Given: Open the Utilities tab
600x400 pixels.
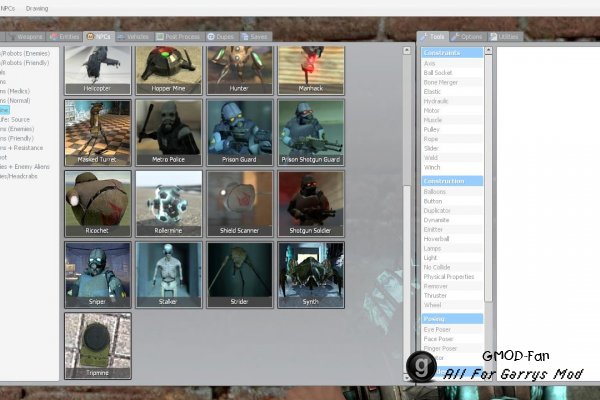Looking at the screenshot, I should tap(504, 37).
